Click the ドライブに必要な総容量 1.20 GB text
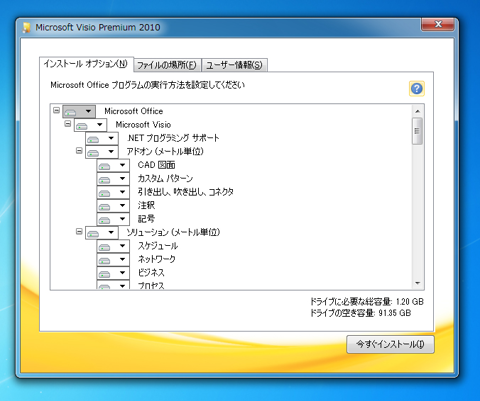The image size is (480, 401). pyautogui.click(x=367, y=302)
